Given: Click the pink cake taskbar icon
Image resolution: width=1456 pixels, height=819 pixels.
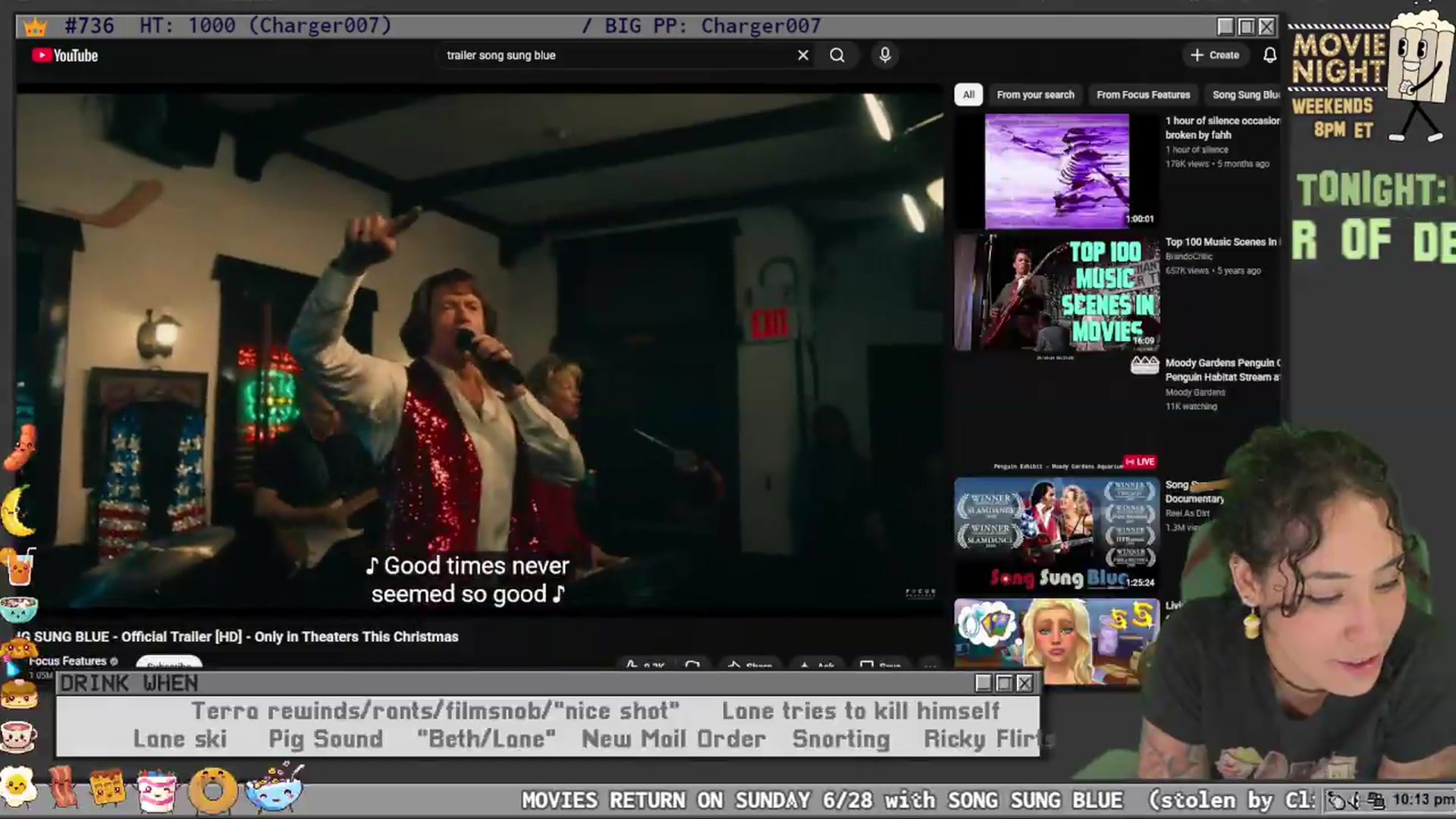Looking at the screenshot, I should point(158,790).
